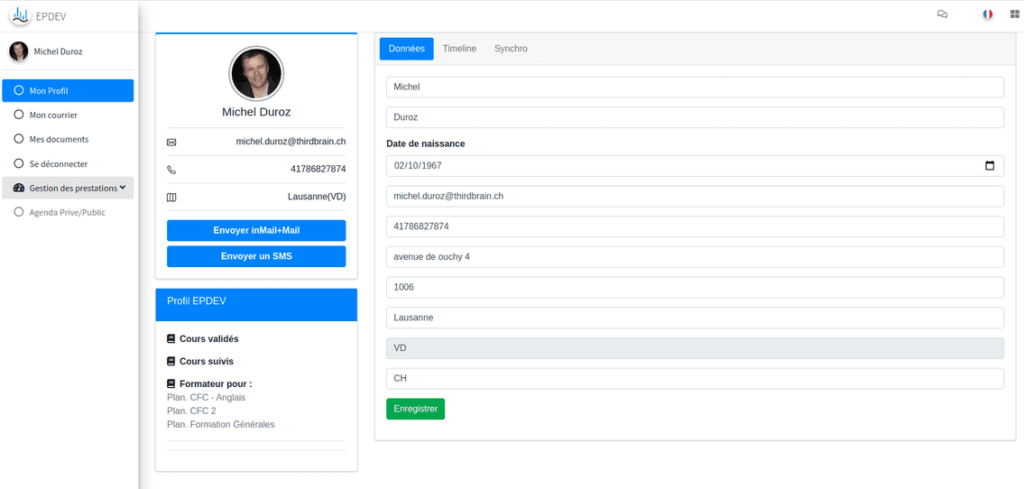Image resolution: width=1024 pixels, height=489 pixels.
Task: Select Se déconnecter to log out
Action: coord(68,164)
